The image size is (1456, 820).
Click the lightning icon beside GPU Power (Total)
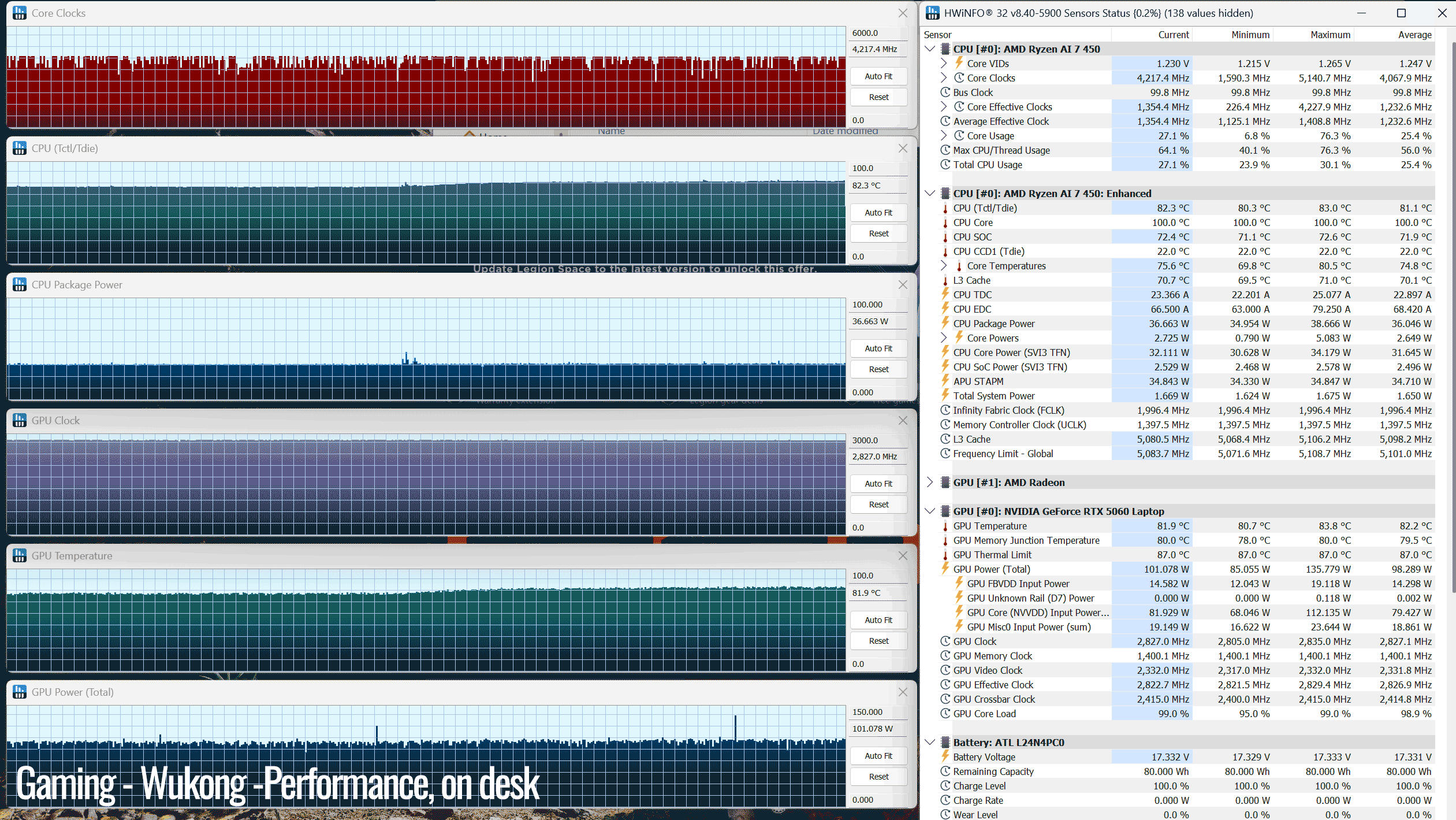[x=945, y=569]
